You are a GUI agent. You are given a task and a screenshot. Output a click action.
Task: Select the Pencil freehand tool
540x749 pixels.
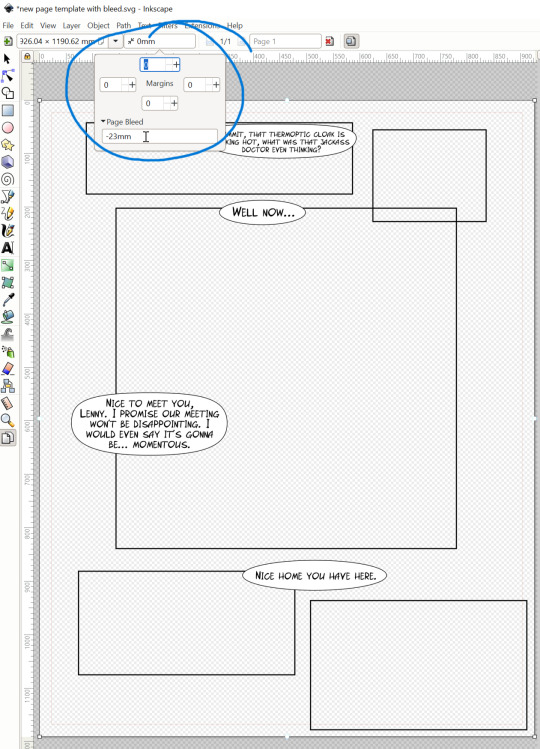(x=7, y=214)
